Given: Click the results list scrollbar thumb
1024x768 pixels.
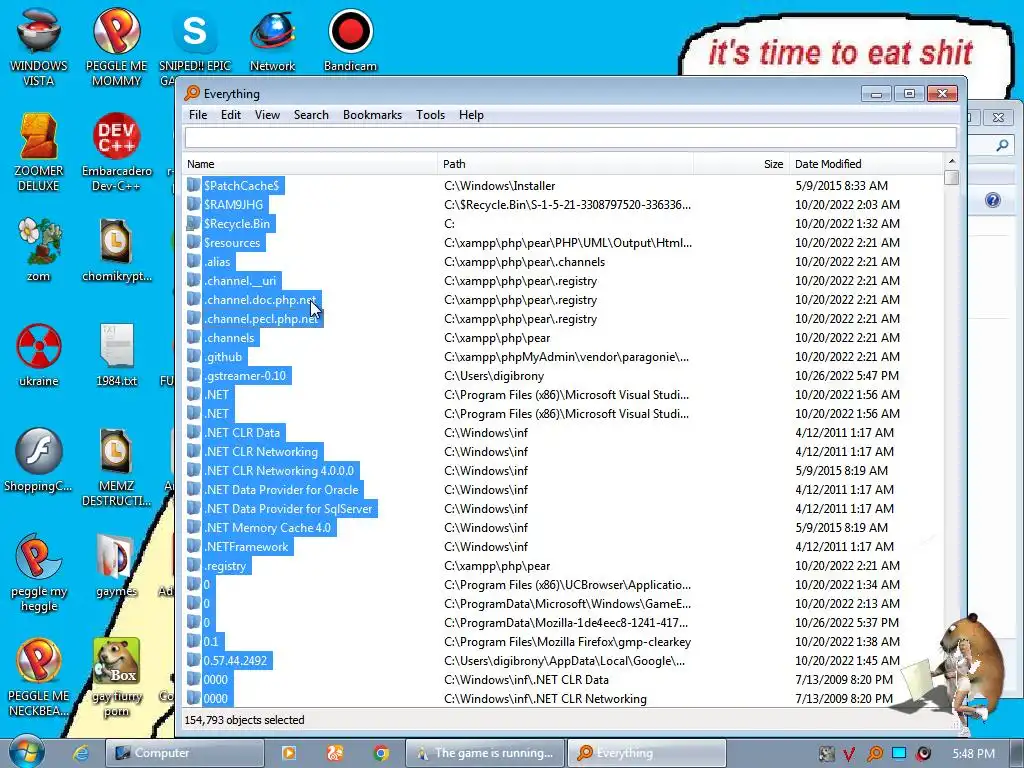Looking at the screenshot, I should pos(952,178).
